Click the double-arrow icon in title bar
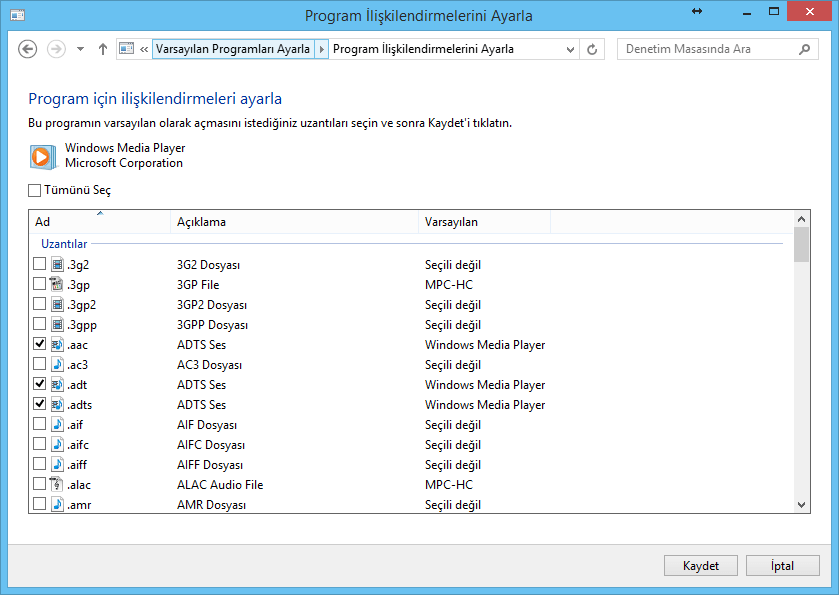 [x=697, y=11]
